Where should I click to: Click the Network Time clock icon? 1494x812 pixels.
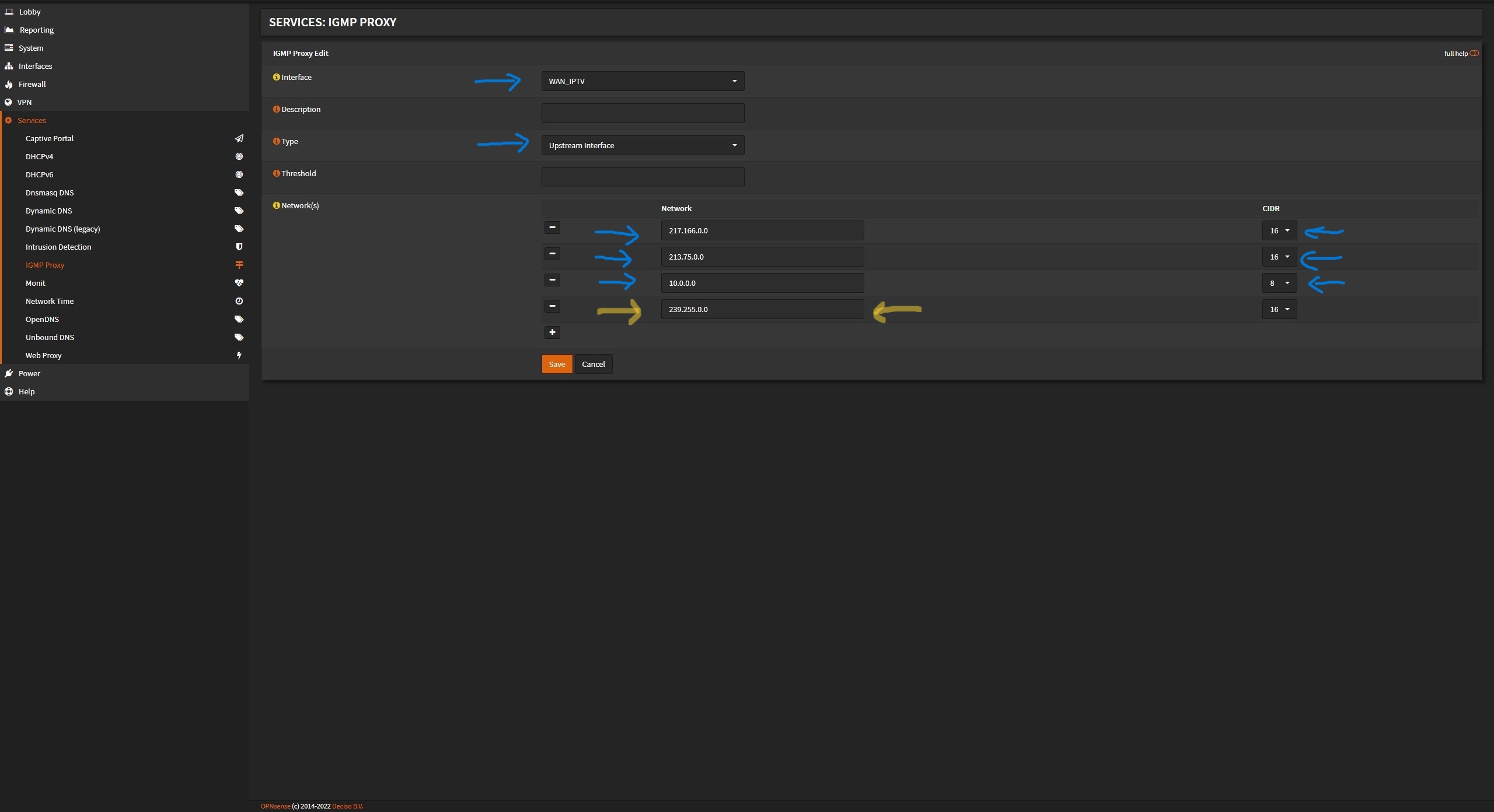click(239, 301)
